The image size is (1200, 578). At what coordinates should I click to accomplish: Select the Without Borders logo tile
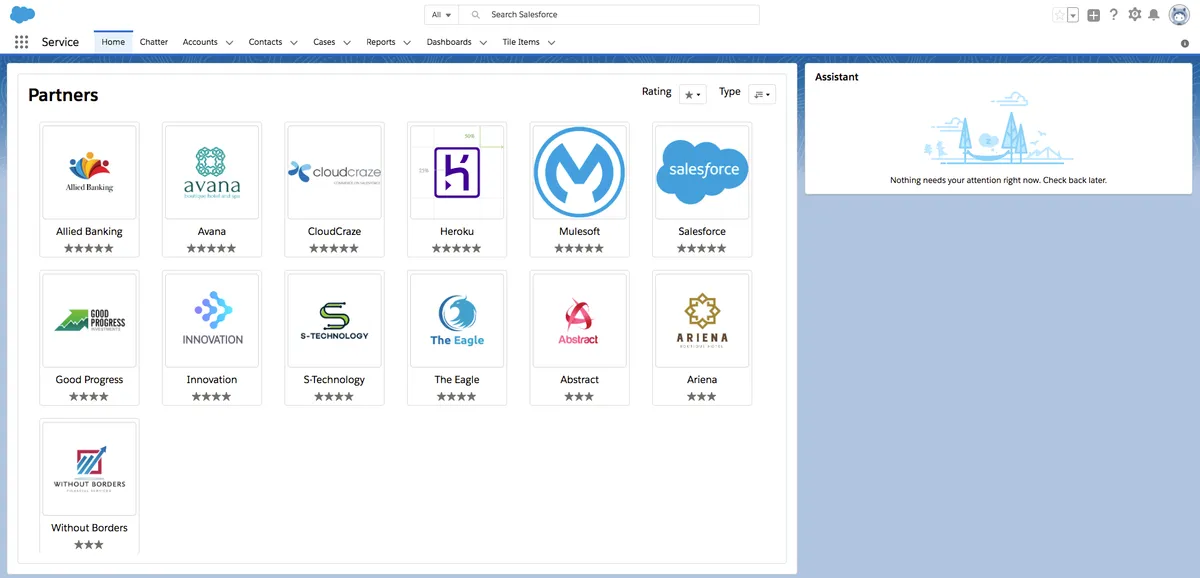[90, 468]
